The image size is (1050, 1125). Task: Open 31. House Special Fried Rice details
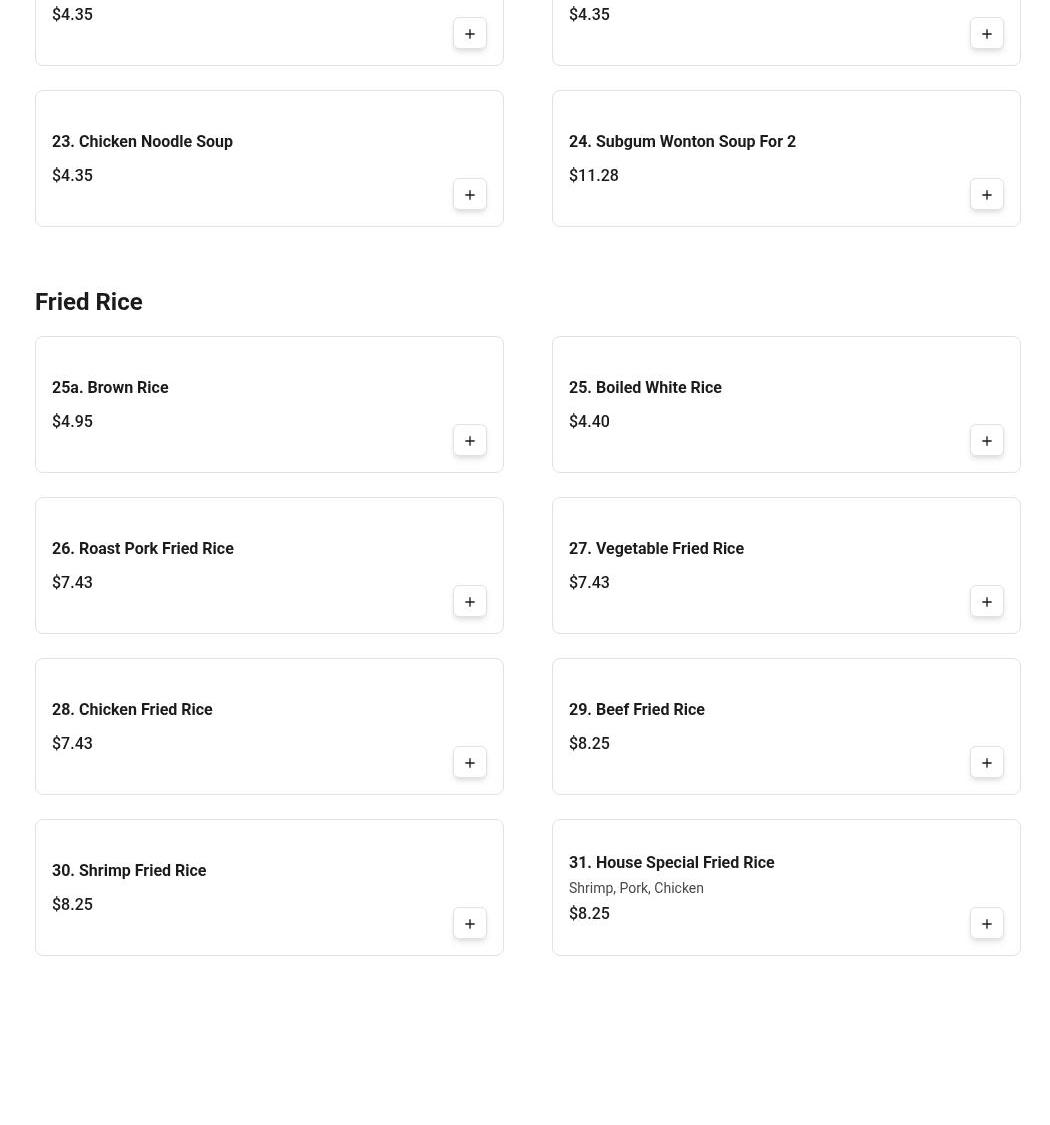[671, 863]
